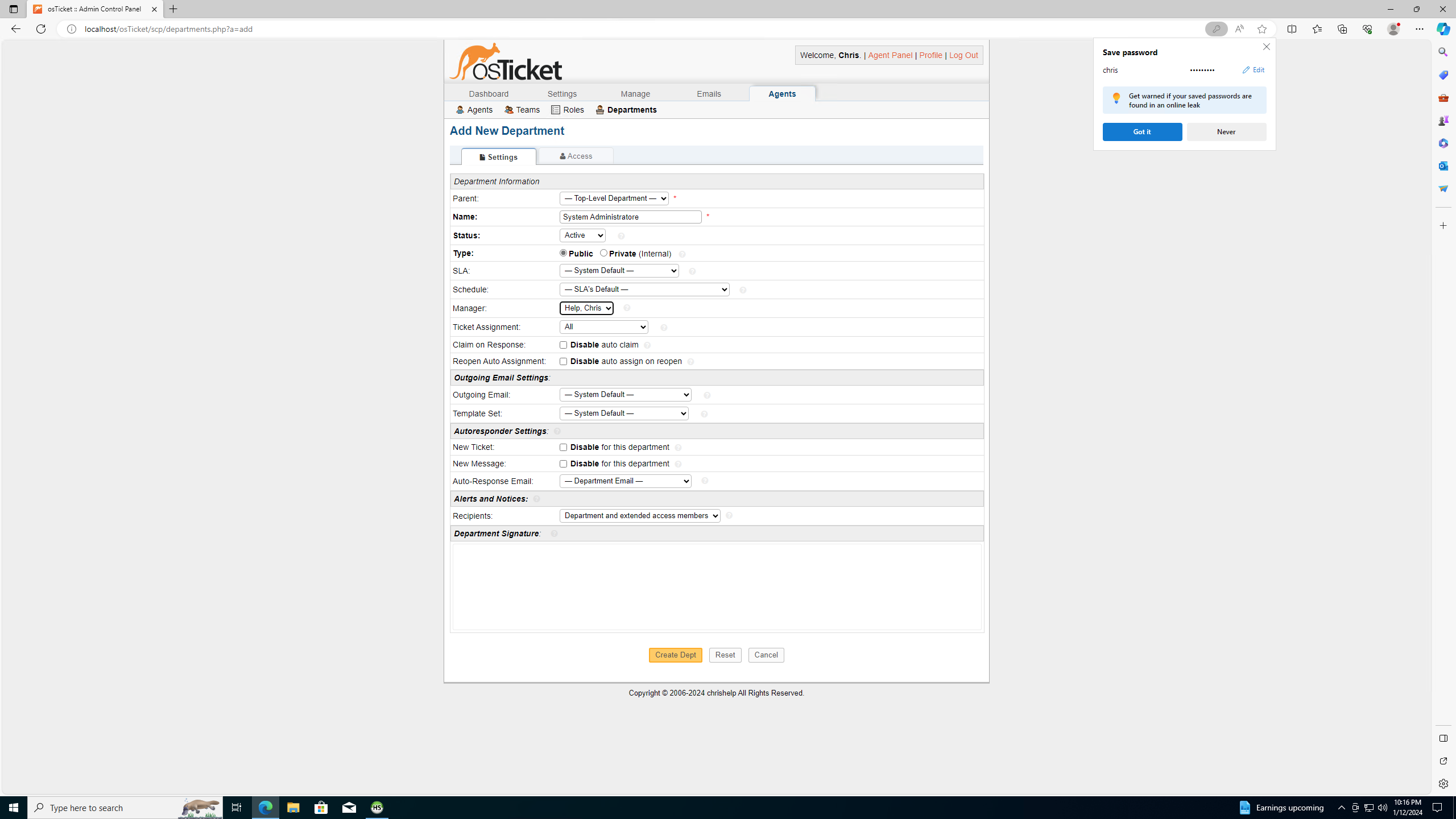This screenshot has height=819, width=1456.
Task: Open the Ticket Assignment dropdown
Action: click(x=603, y=327)
